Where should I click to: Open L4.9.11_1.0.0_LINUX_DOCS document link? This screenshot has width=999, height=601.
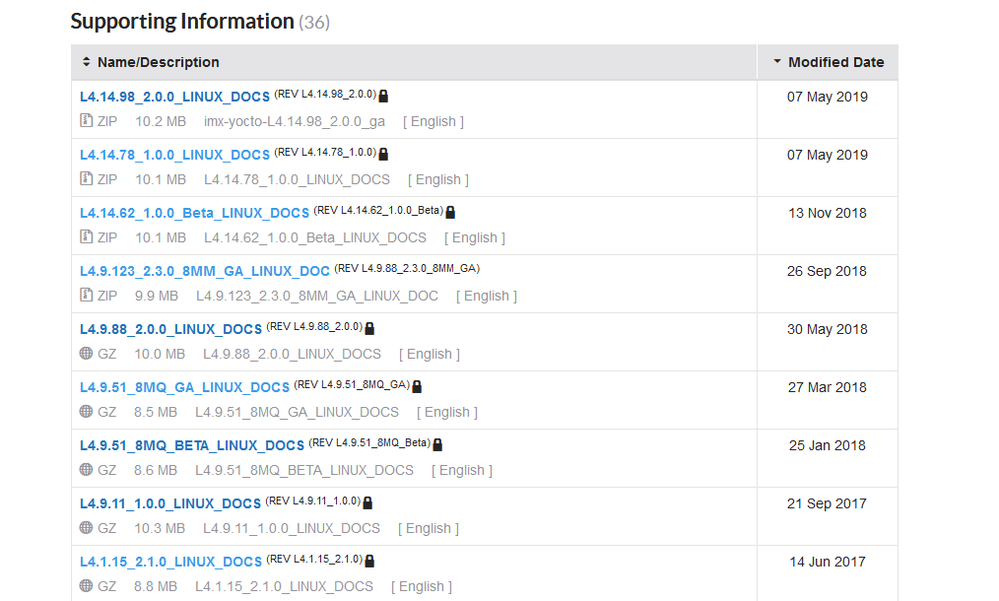pos(171,503)
